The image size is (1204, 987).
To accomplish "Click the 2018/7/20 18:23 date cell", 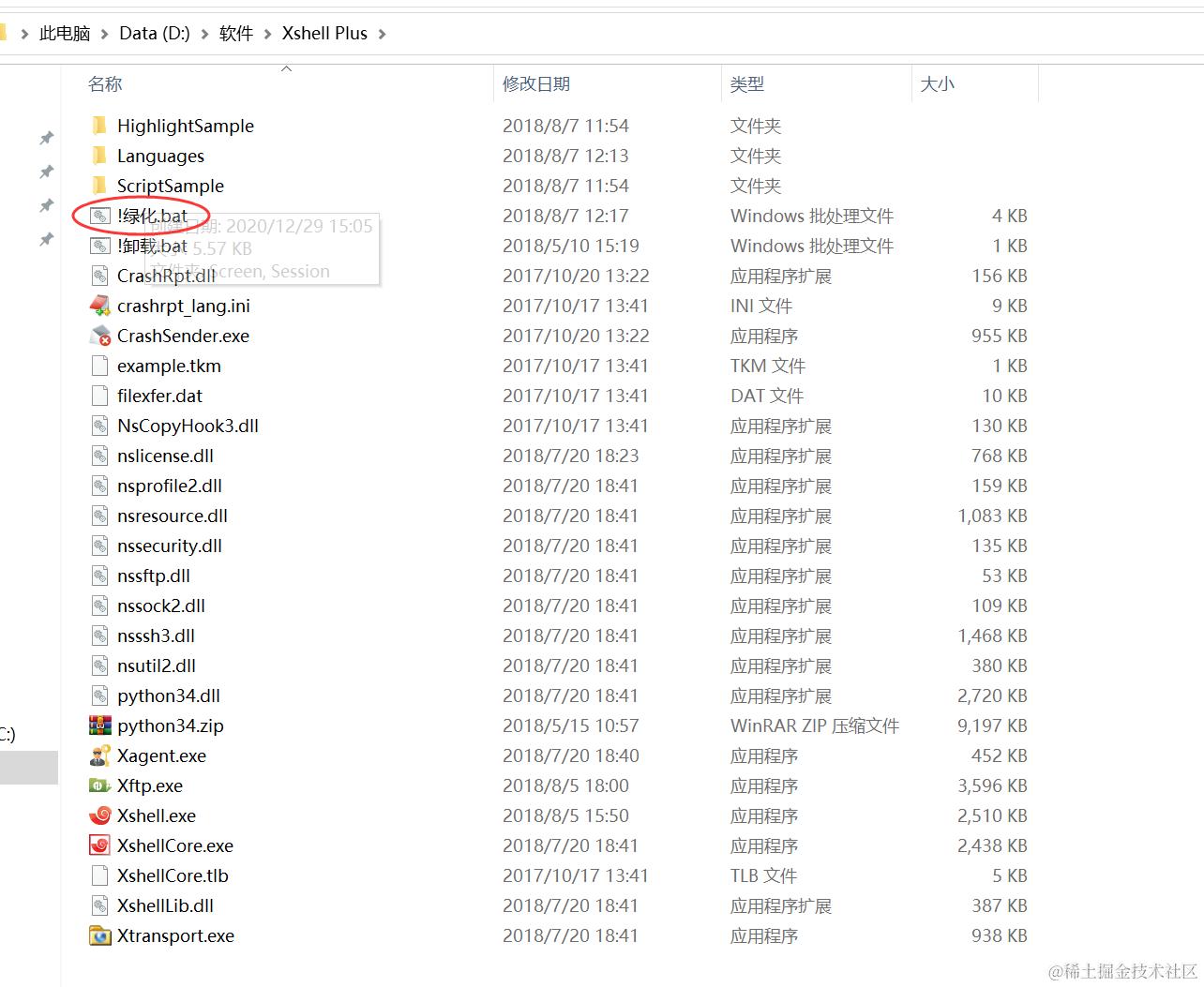I will (570, 456).
